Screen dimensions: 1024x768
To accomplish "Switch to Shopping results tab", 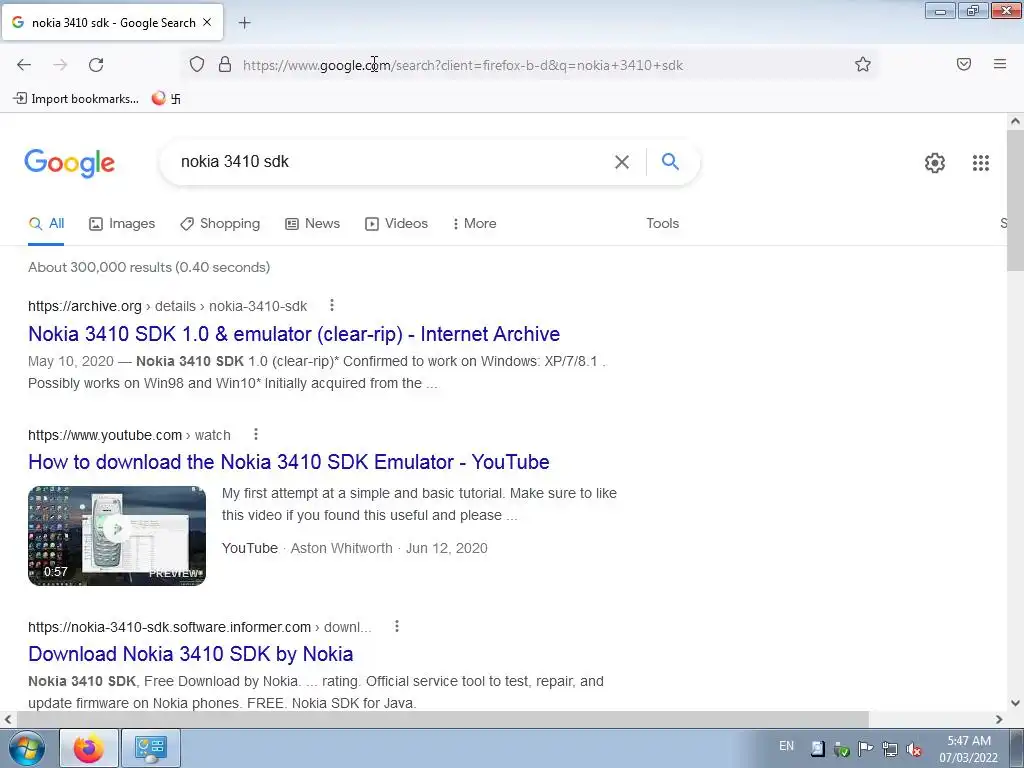I will point(220,223).
